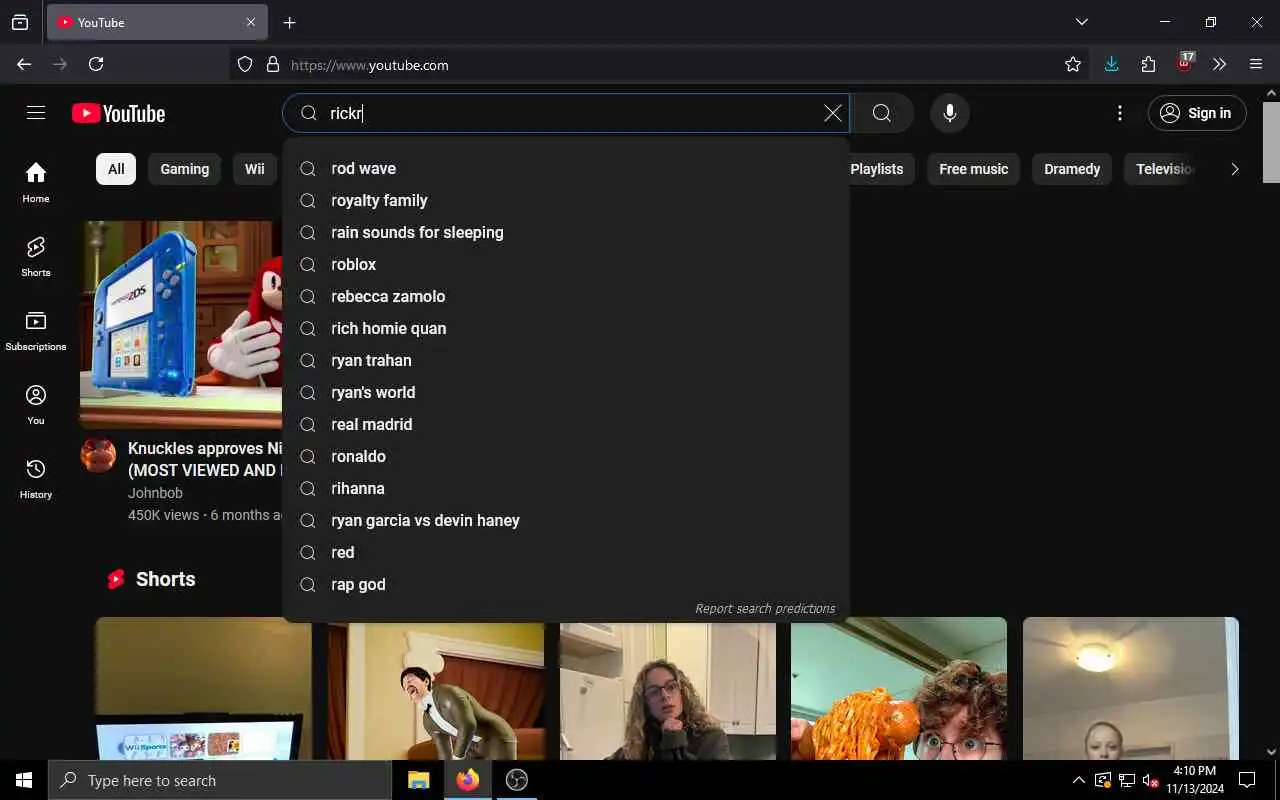Select the Playlists filter chip

(877, 169)
